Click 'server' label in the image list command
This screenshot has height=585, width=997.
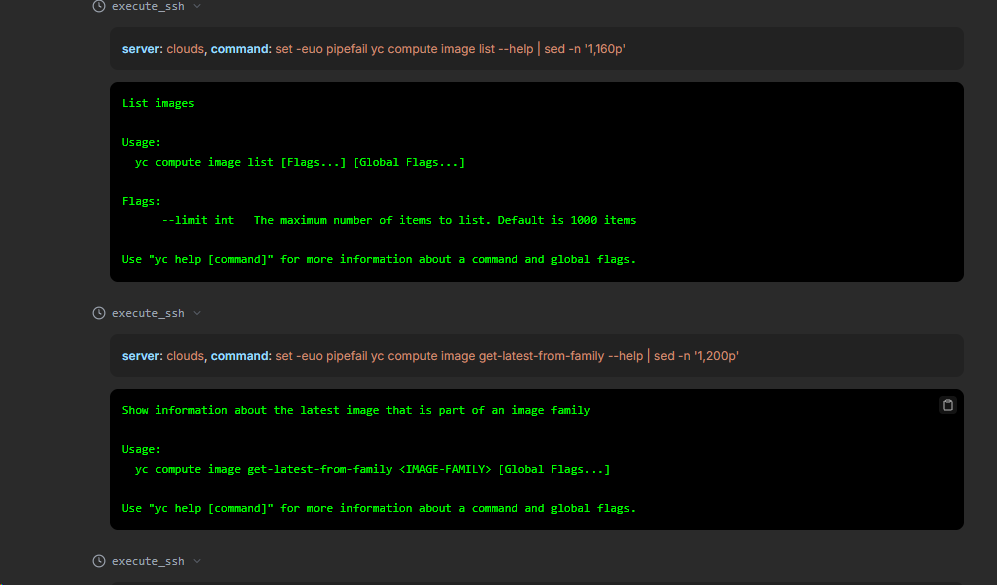pos(142,49)
